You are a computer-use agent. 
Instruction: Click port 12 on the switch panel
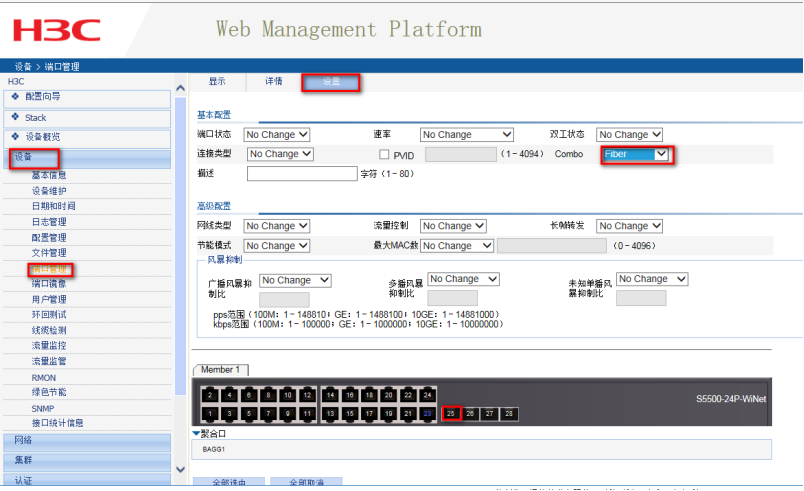point(308,395)
